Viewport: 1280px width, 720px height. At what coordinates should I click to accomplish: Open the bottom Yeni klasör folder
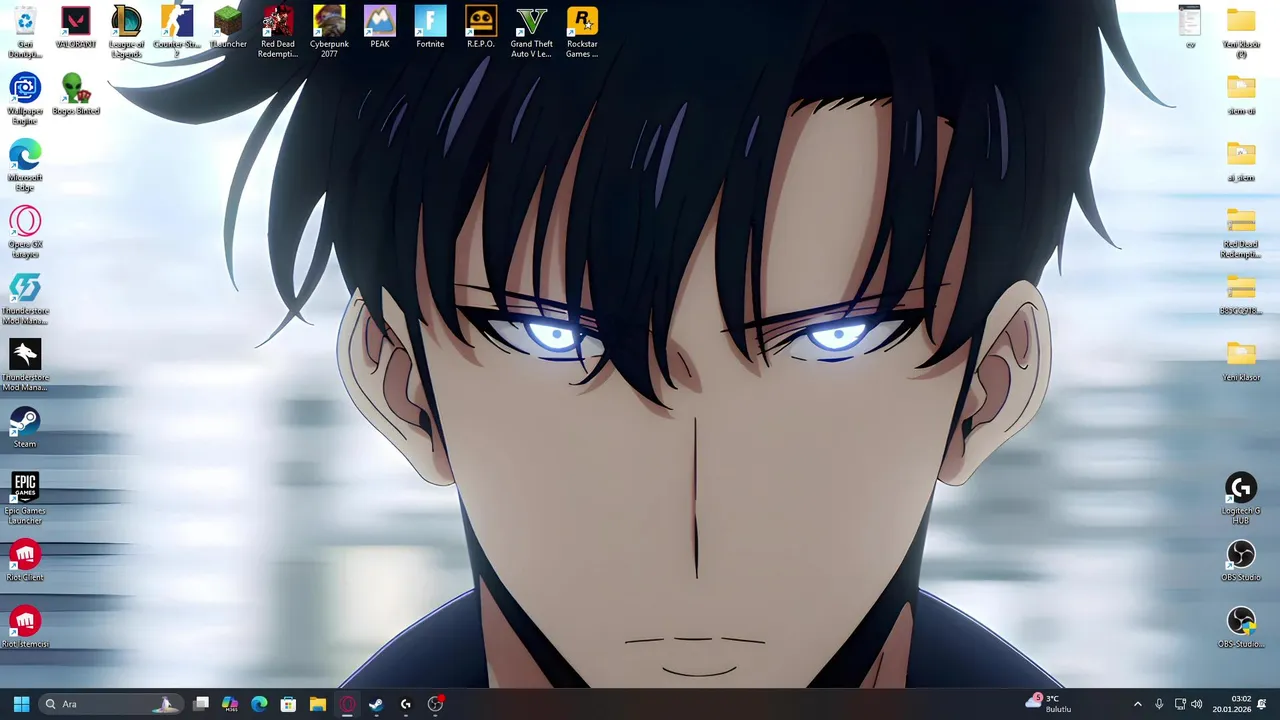1241,360
